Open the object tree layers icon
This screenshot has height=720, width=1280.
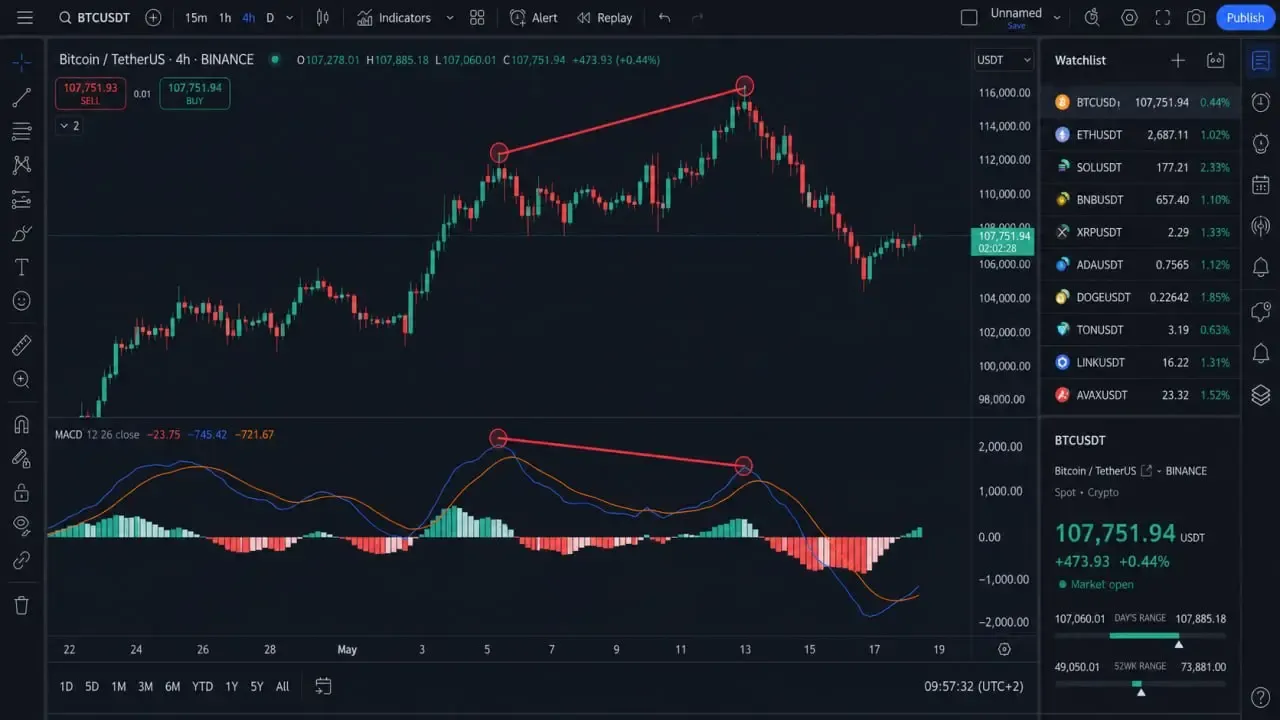(1261, 394)
